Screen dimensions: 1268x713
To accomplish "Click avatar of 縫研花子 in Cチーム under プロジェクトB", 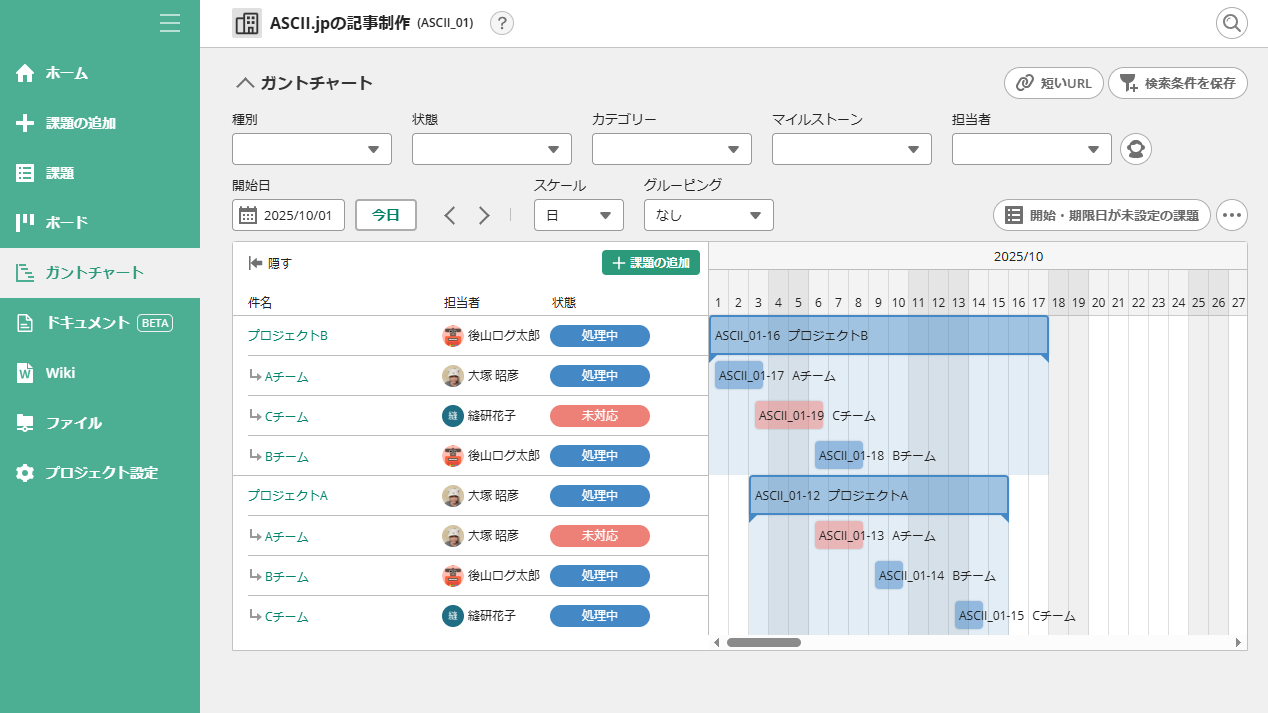I will (x=453, y=416).
